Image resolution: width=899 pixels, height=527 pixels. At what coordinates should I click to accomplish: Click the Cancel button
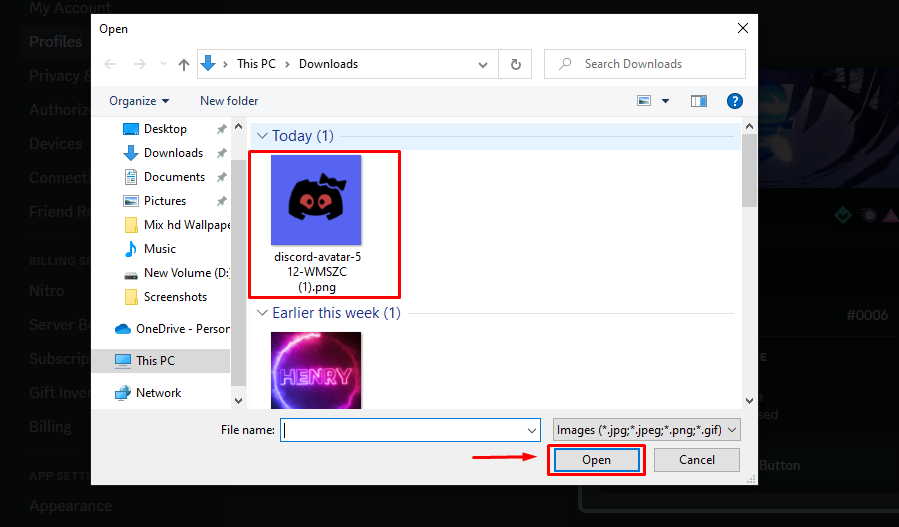(697, 460)
